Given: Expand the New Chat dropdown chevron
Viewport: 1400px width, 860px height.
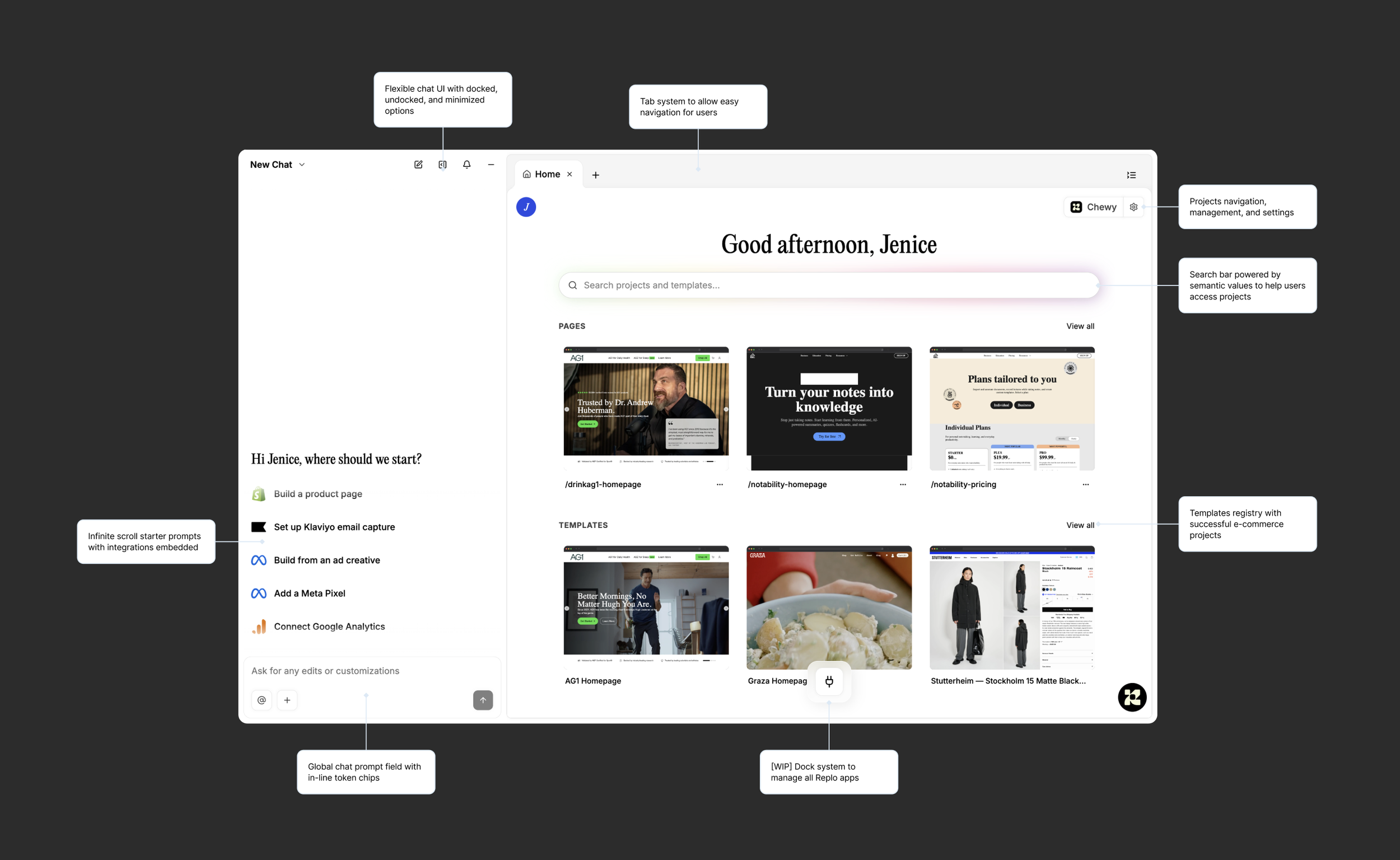Looking at the screenshot, I should tap(302, 165).
